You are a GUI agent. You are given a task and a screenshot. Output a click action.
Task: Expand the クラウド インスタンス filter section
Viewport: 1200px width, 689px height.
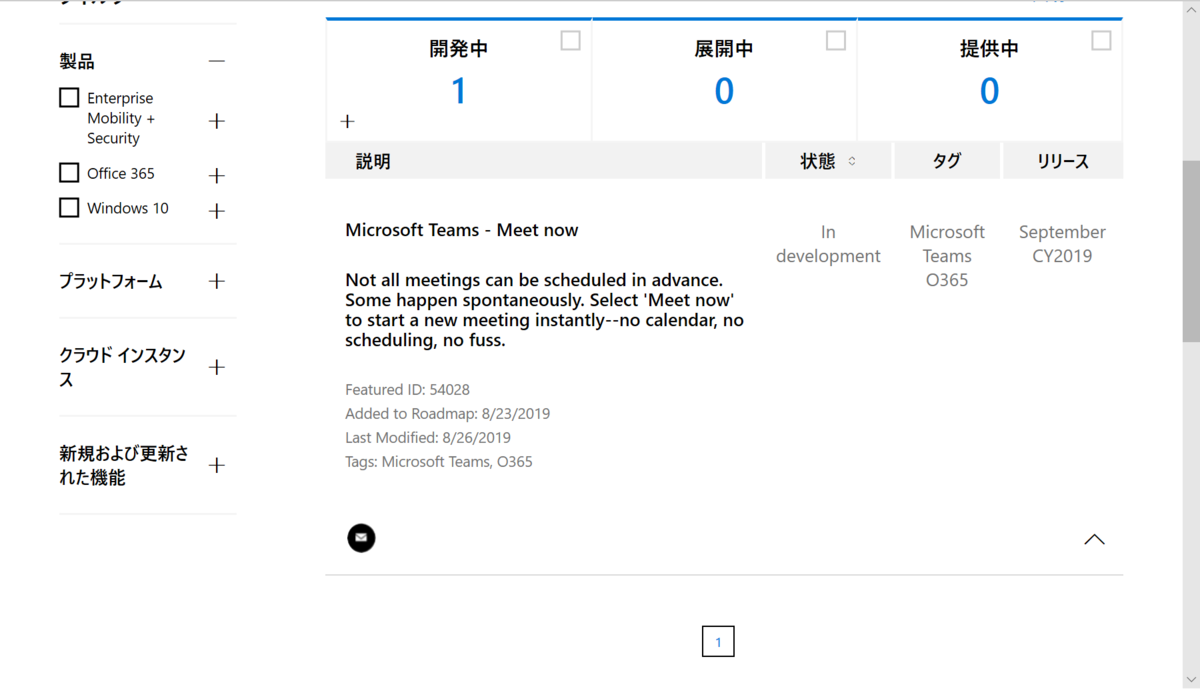click(x=216, y=367)
